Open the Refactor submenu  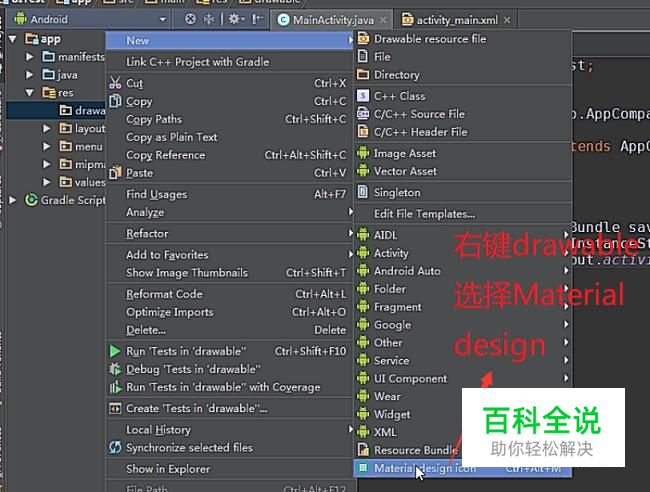point(230,233)
